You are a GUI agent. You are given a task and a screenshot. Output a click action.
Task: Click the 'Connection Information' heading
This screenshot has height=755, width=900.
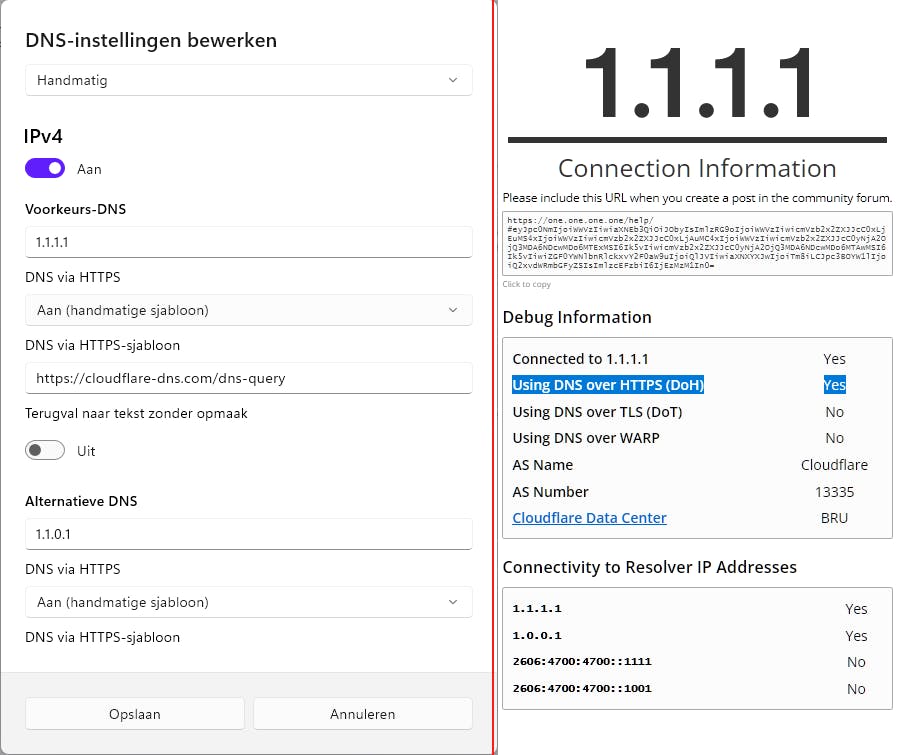[697, 168]
